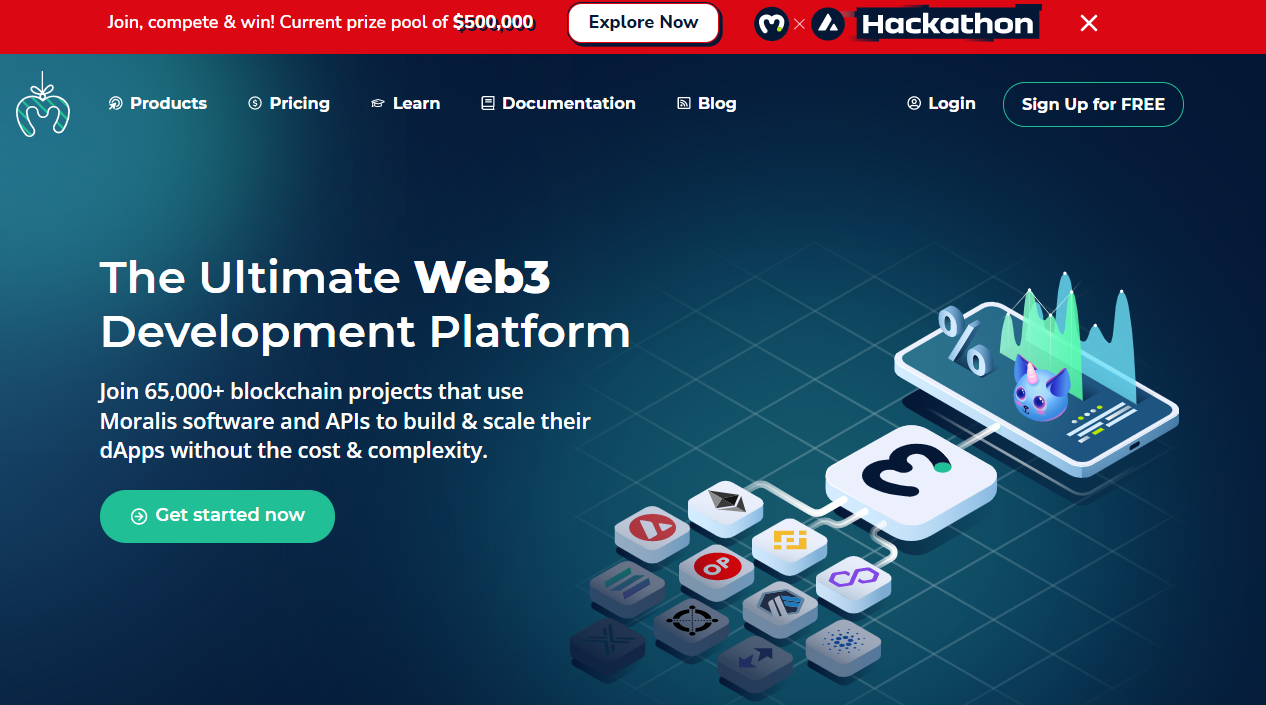This screenshot has height=705, width=1266.
Task: Click the Arbitrum tile in illustration
Action: pos(780,609)
